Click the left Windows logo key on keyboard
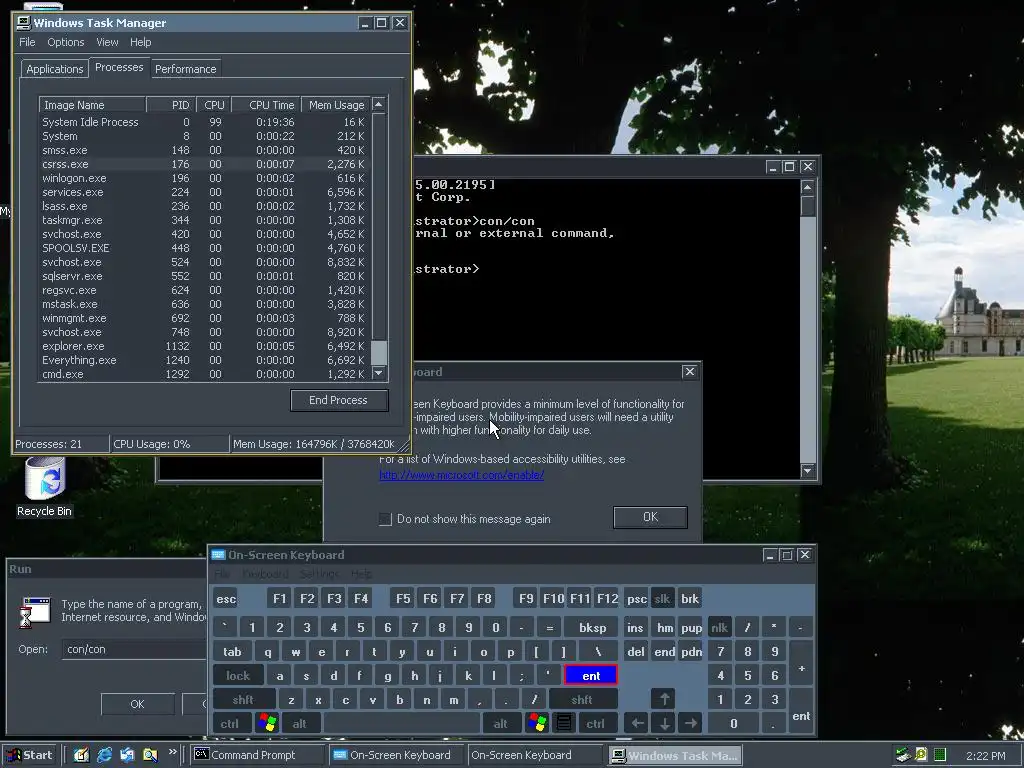Image resolution: width=1024 pixels, height=768 pixels. (267, 723)
